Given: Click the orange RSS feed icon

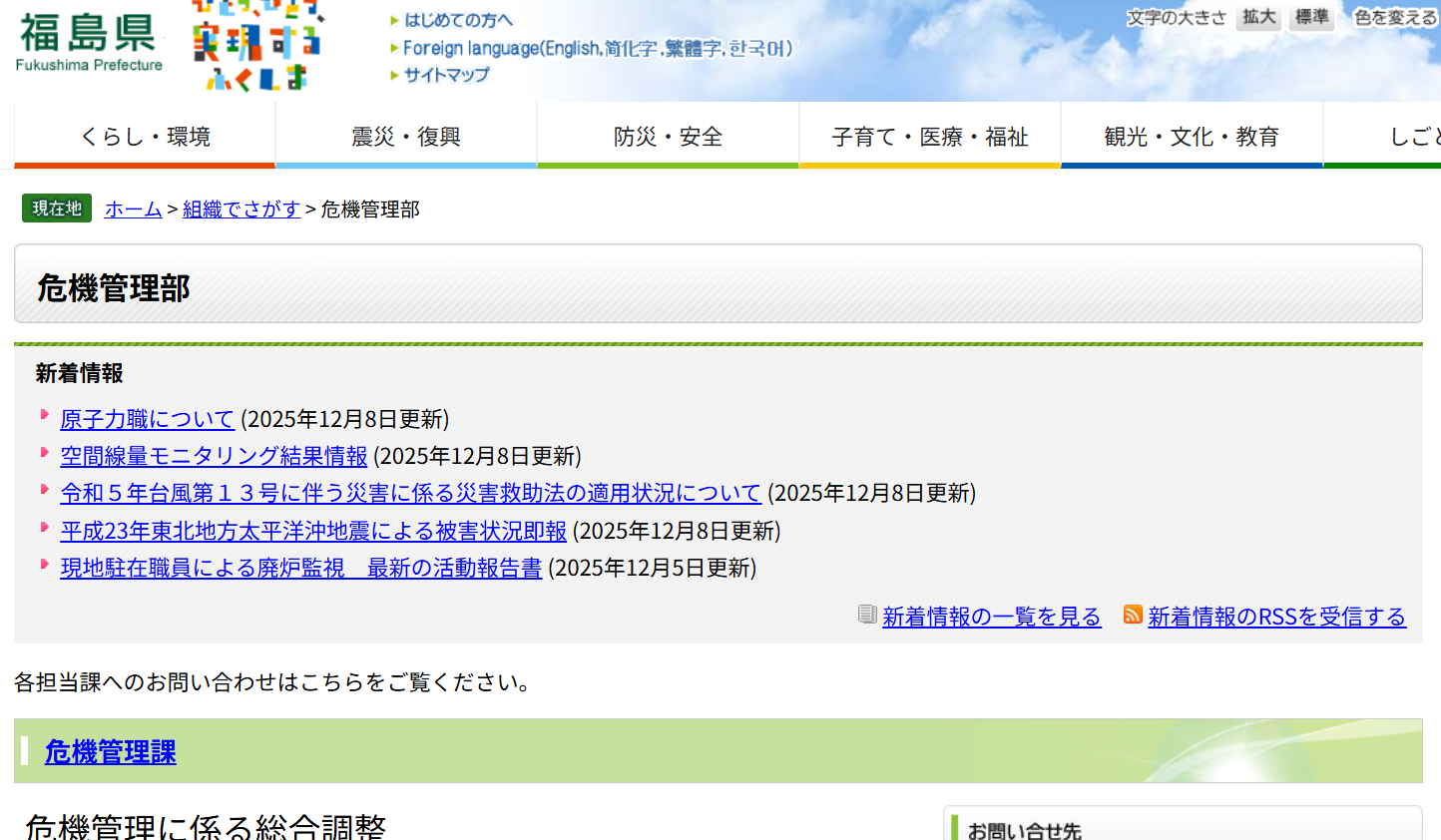Looking at the screenshot, I should point(1133,615).
